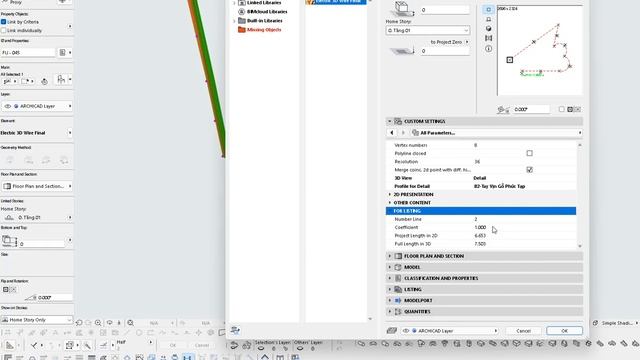
Task: Click the magic wand icon in toolbar
Action: tap(87, 346)
